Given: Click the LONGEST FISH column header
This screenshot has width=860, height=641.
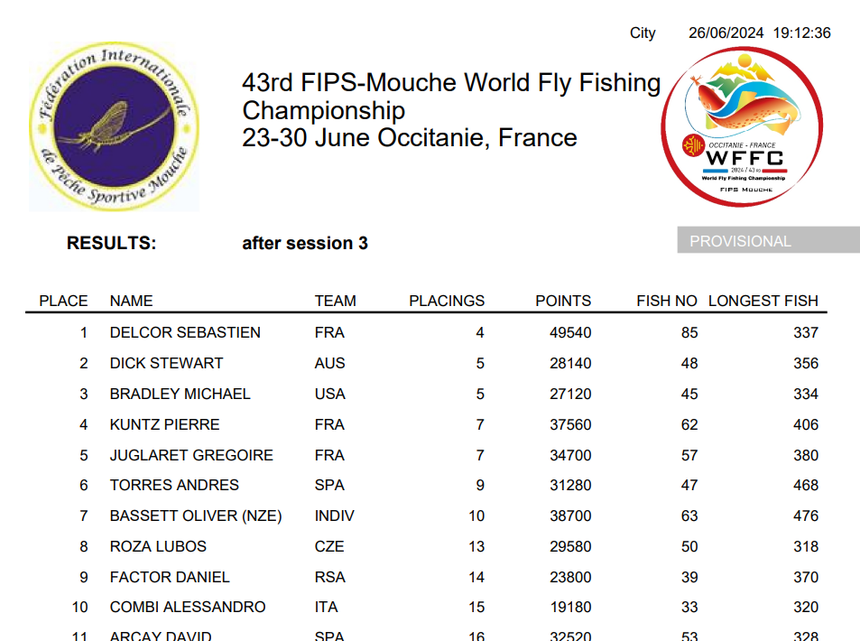Looking at the screenshot, I should 762,301.
